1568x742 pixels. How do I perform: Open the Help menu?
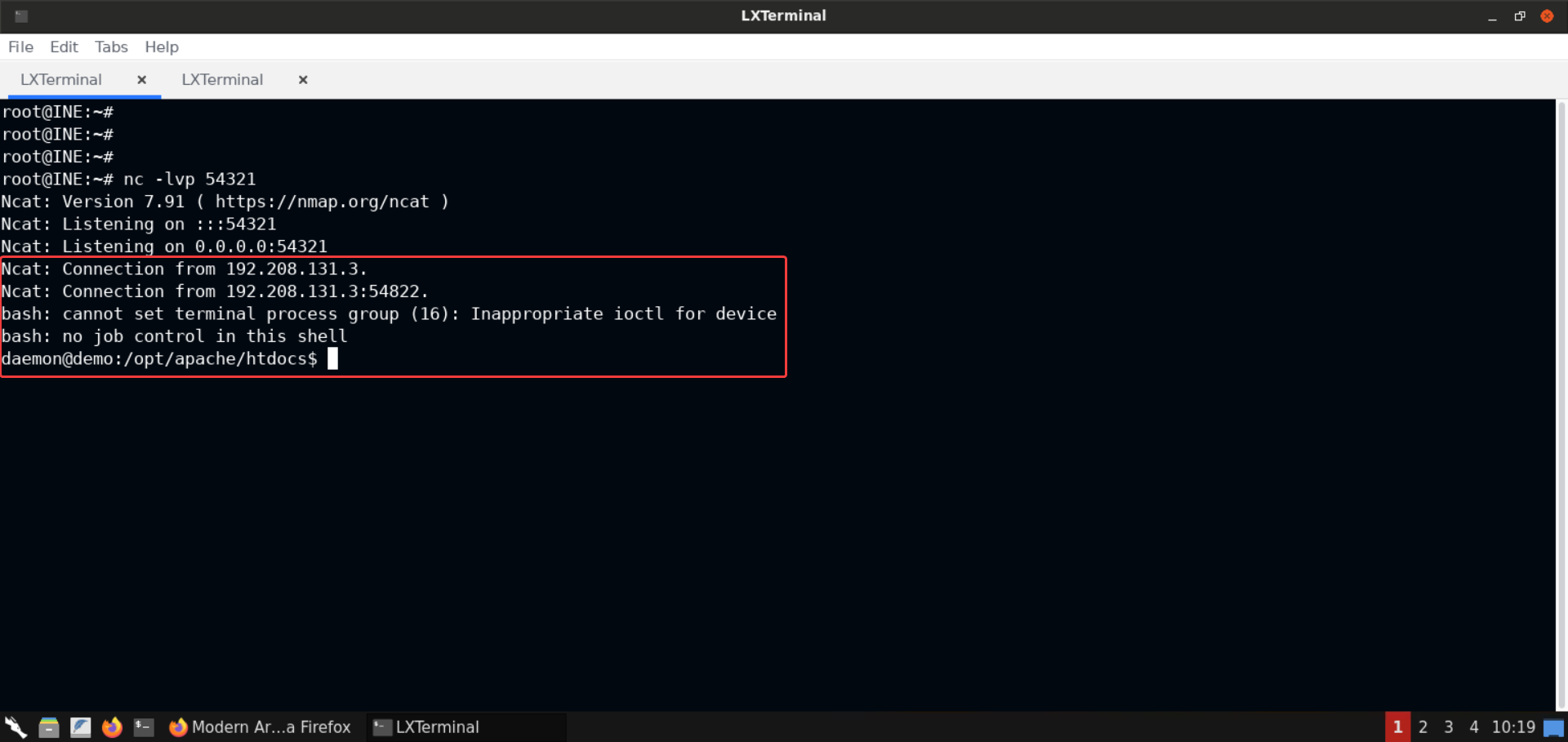point(162,47)
